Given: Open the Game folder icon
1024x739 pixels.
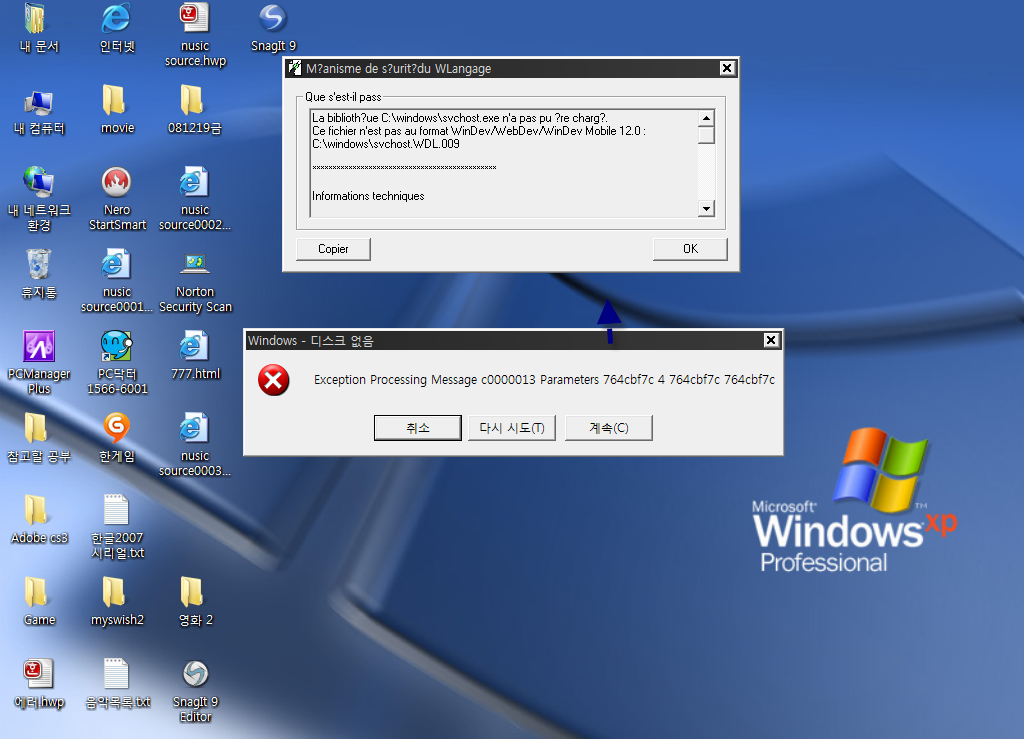Looking at the screenshot, I should tap(37, 592).
